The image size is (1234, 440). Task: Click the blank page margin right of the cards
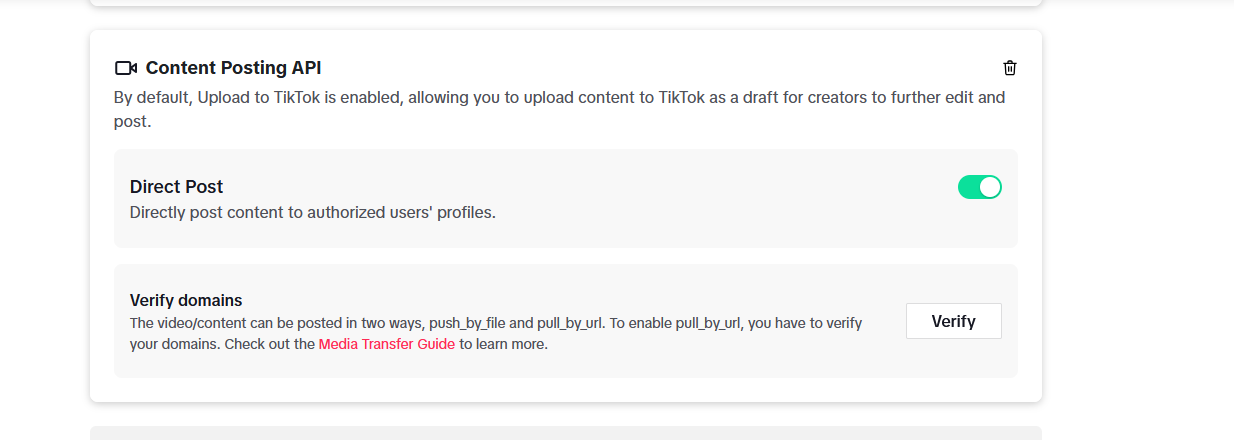point(1138,220)
